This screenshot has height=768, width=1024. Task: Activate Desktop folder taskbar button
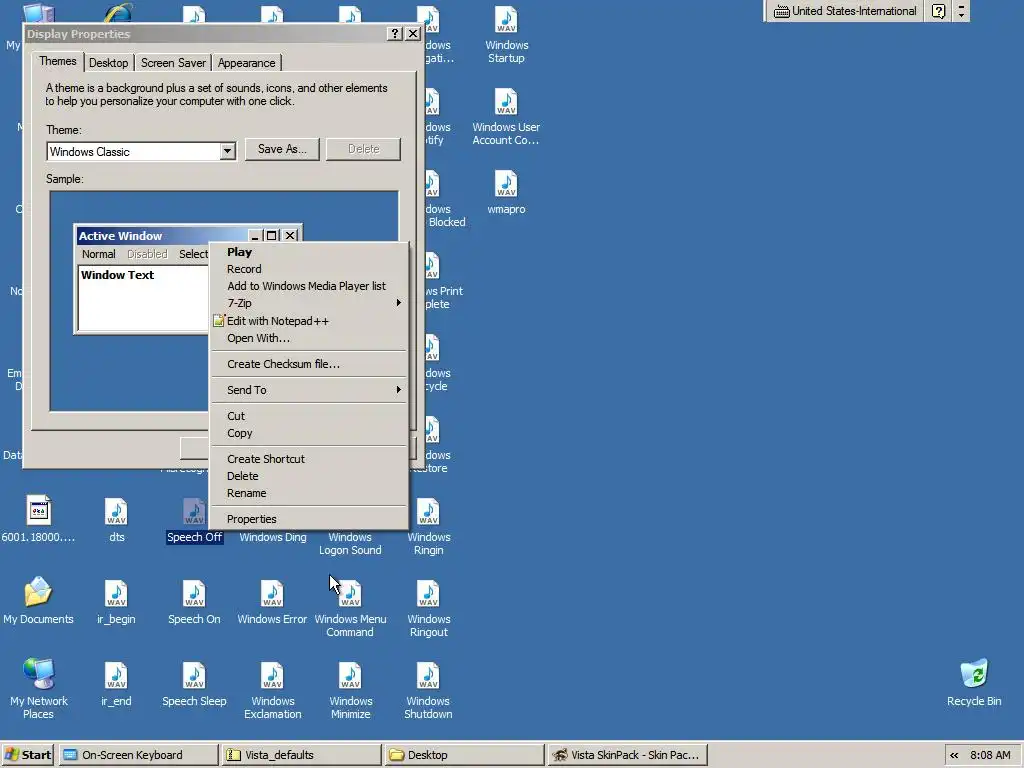(x=464, y=755)
